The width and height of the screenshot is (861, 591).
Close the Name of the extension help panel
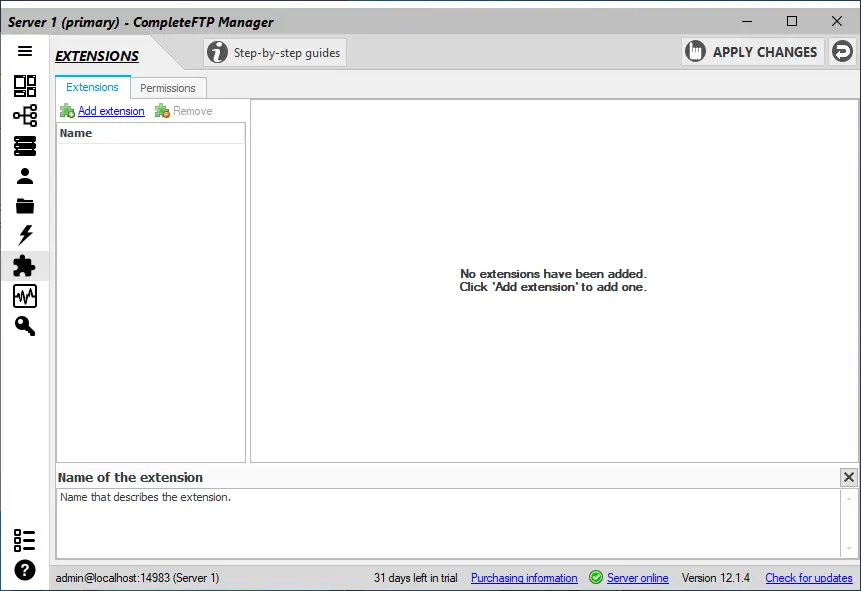tap(848, 477)
